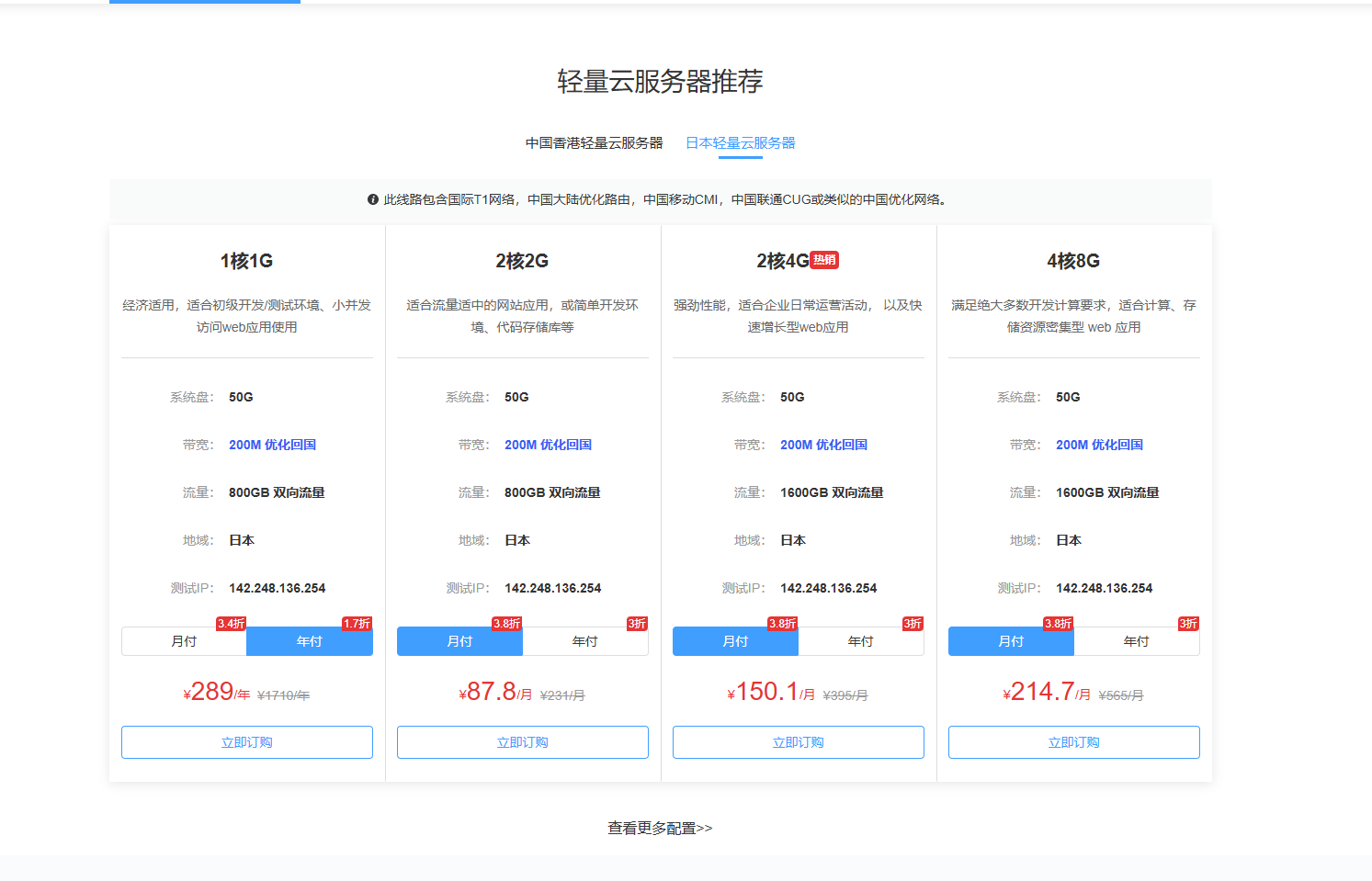Click the 热销 badge next to 2核4G
Image resolution: width=1372 pixels, height=881 pixels.
click(824, 260)
